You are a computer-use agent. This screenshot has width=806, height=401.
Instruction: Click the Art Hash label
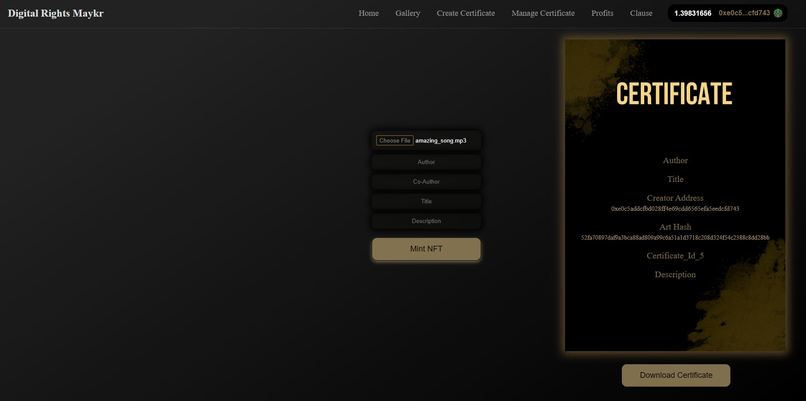coord(675,227)
